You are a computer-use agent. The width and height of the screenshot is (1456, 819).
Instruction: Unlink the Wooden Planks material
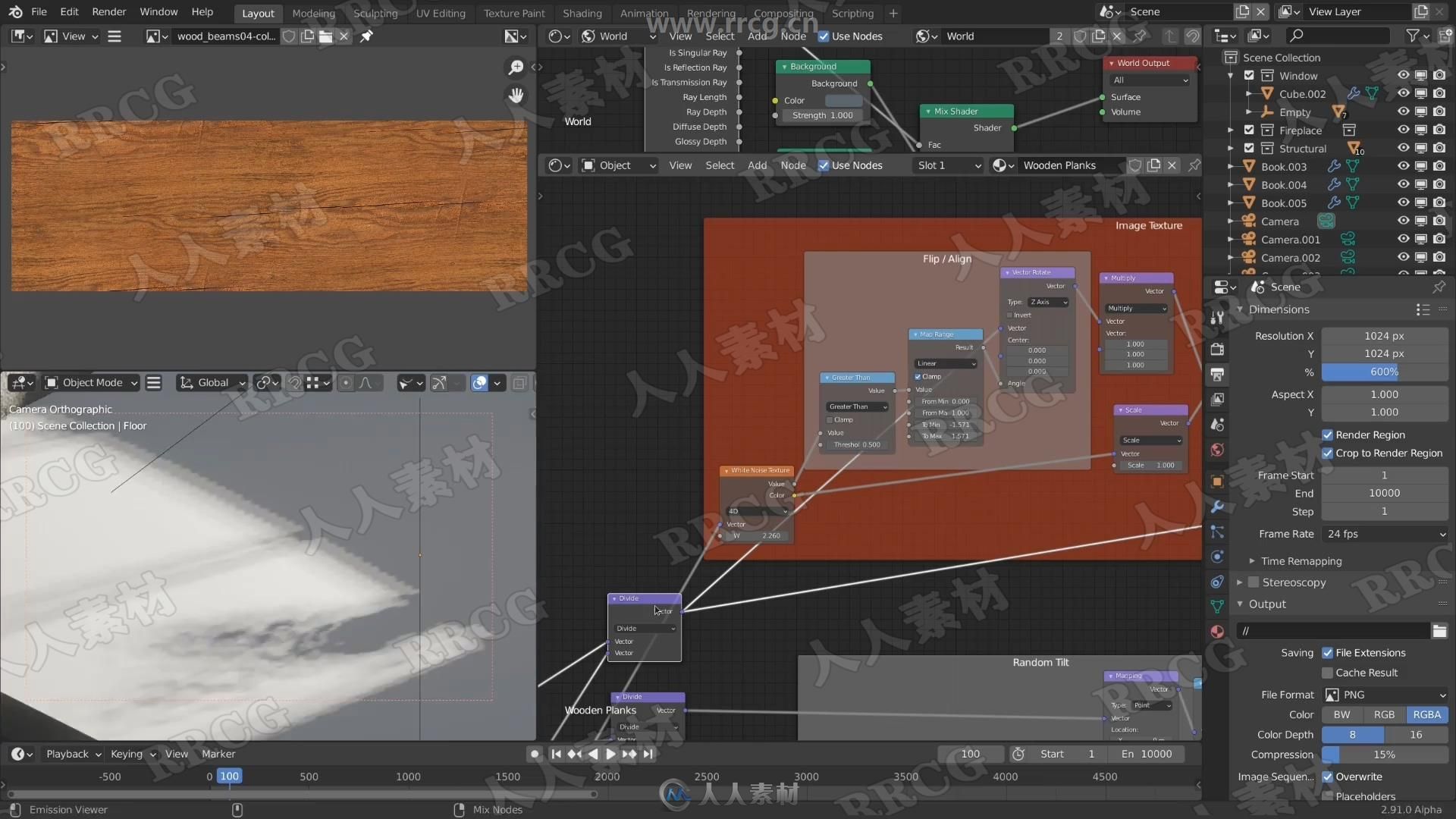click(x=1172, y=165)
